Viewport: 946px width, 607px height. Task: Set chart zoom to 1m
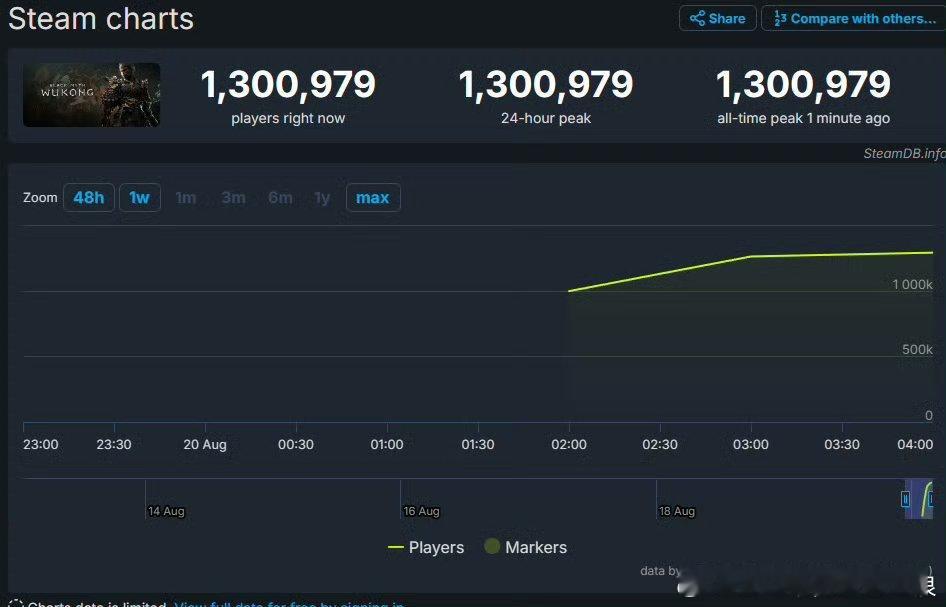click(186, 197)
